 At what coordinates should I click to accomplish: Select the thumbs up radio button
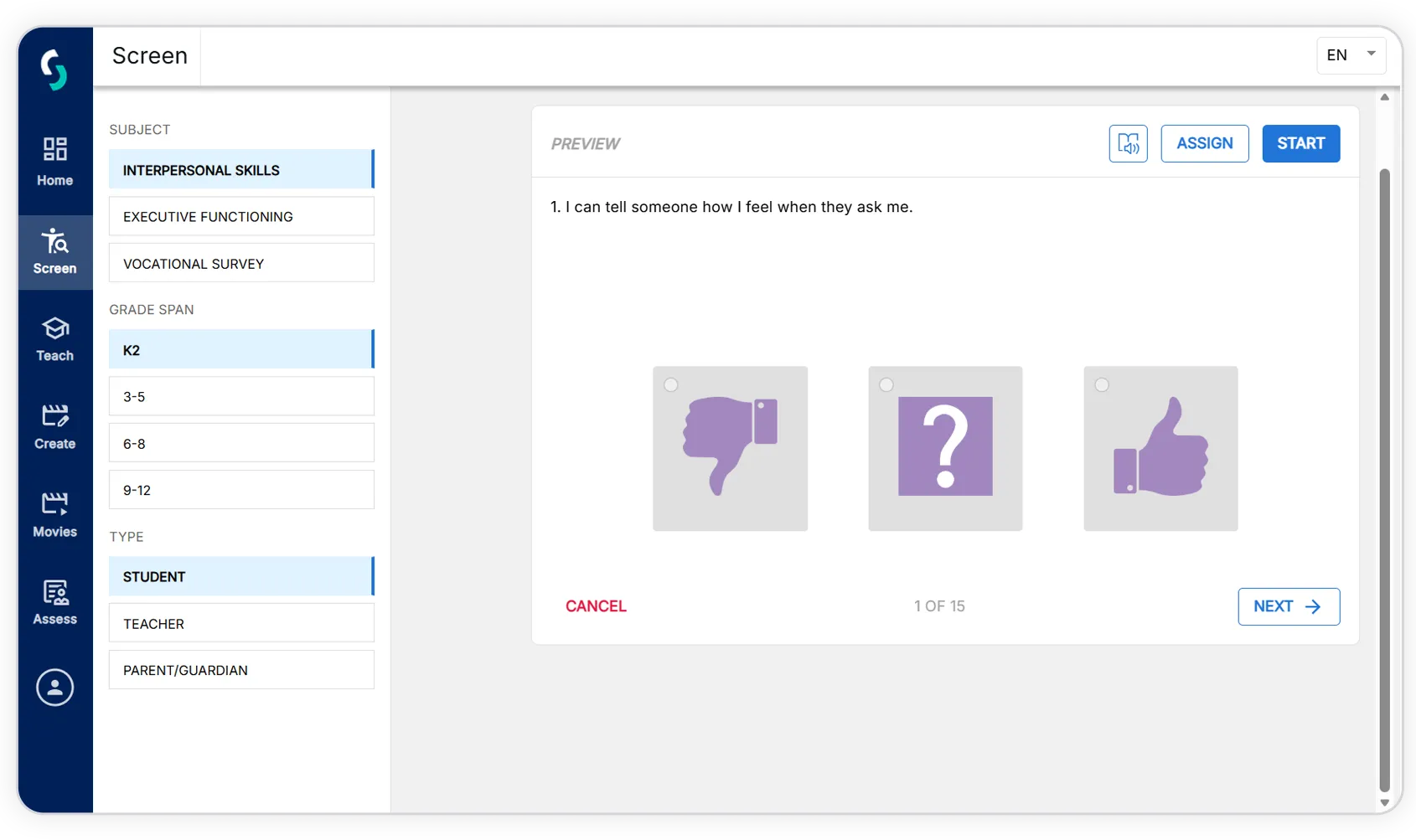pyautogui.click(x=1102, y=385)
